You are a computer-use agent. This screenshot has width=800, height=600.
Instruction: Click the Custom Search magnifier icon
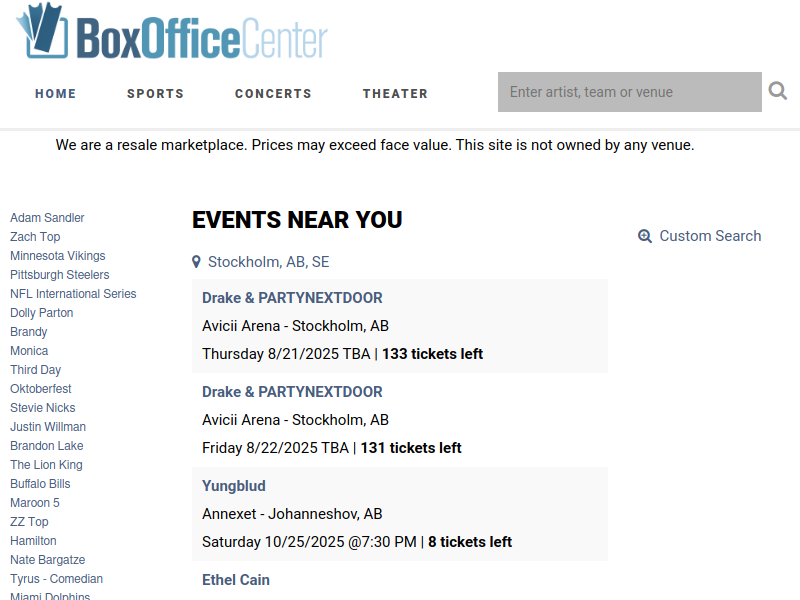pyautogui.click(x=645, y=236)
